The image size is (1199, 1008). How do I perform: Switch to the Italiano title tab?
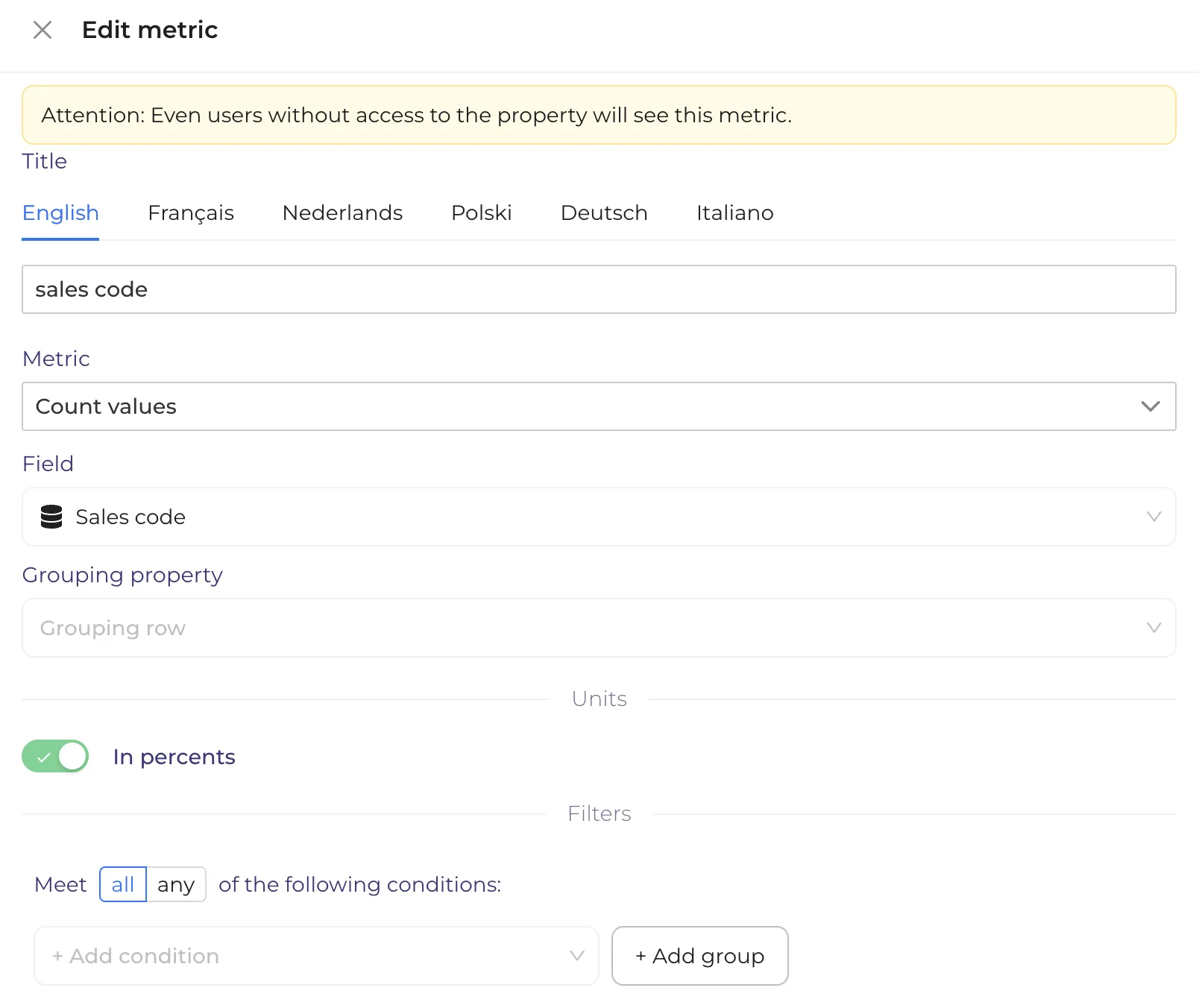point(734,213)
